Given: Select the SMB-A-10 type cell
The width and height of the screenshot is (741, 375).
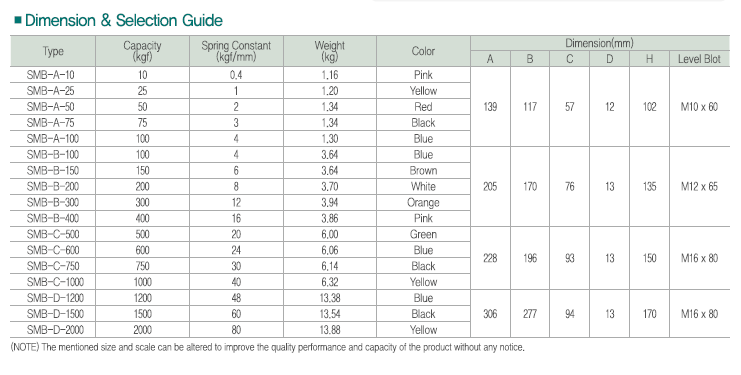Looking at the screenshot, I should click(x=53, y=75).
